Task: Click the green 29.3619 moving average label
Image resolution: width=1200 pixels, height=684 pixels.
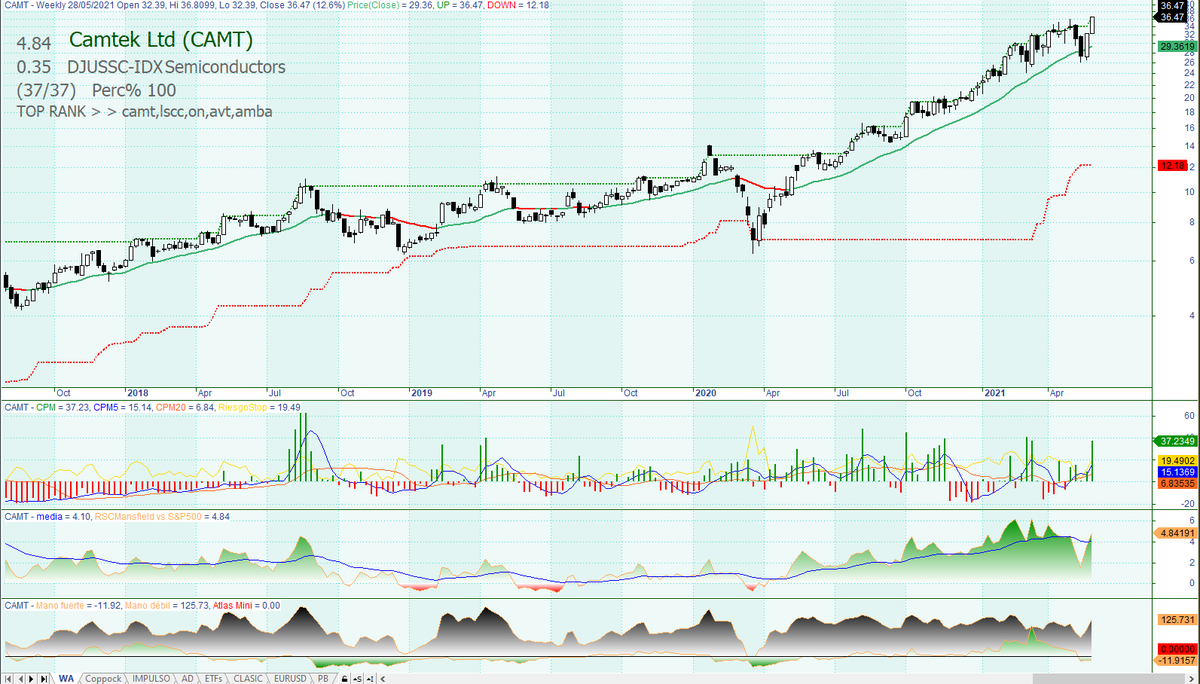Action: click(1177, 46)
